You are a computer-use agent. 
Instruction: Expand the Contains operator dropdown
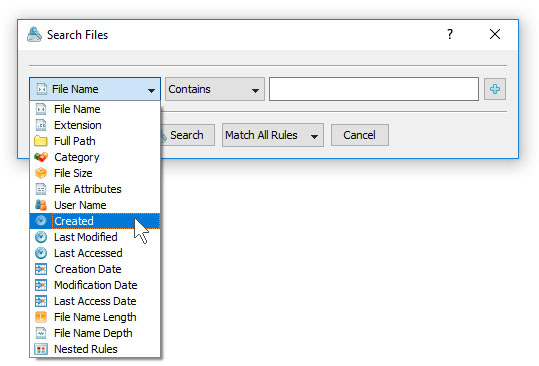click(215, 89)
